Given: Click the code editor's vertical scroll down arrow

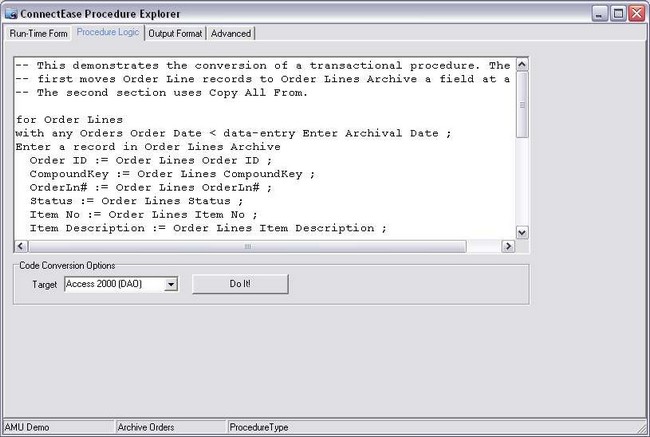Looking at the screenshot, I should point(521,232).
